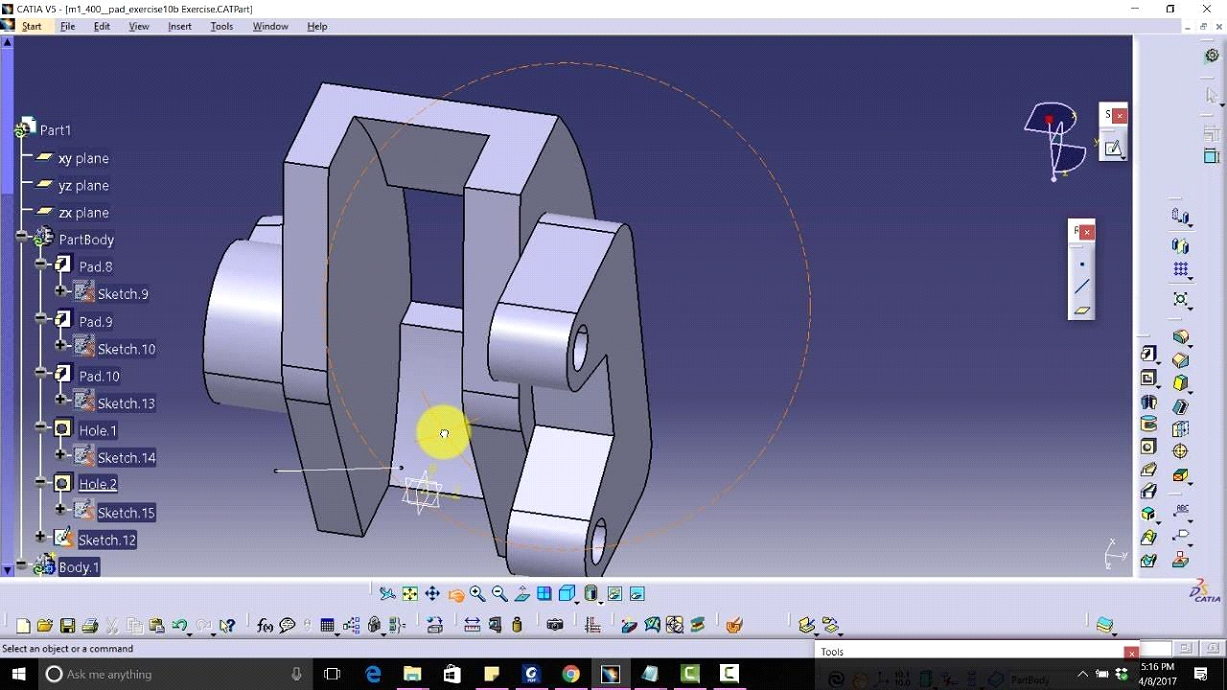
Task: Select Hole.2 in the specification tree
Action: click(x=96, y=484)
